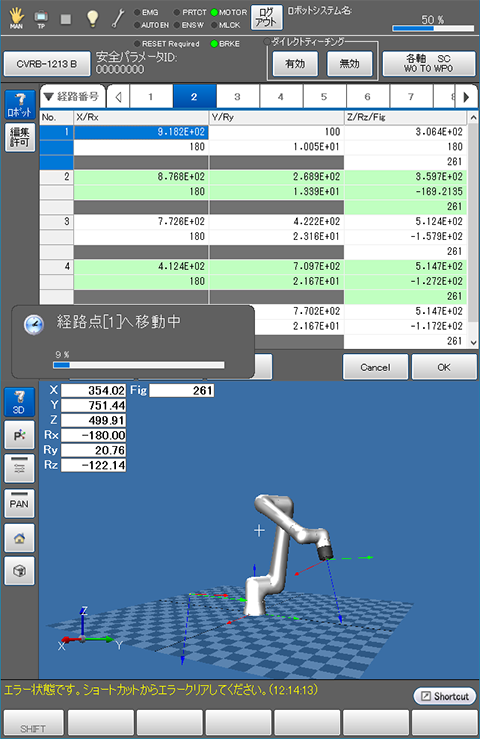Reset view with the home icon
The height and width of the screenshot is (739, 480).
tap(19, 538)
